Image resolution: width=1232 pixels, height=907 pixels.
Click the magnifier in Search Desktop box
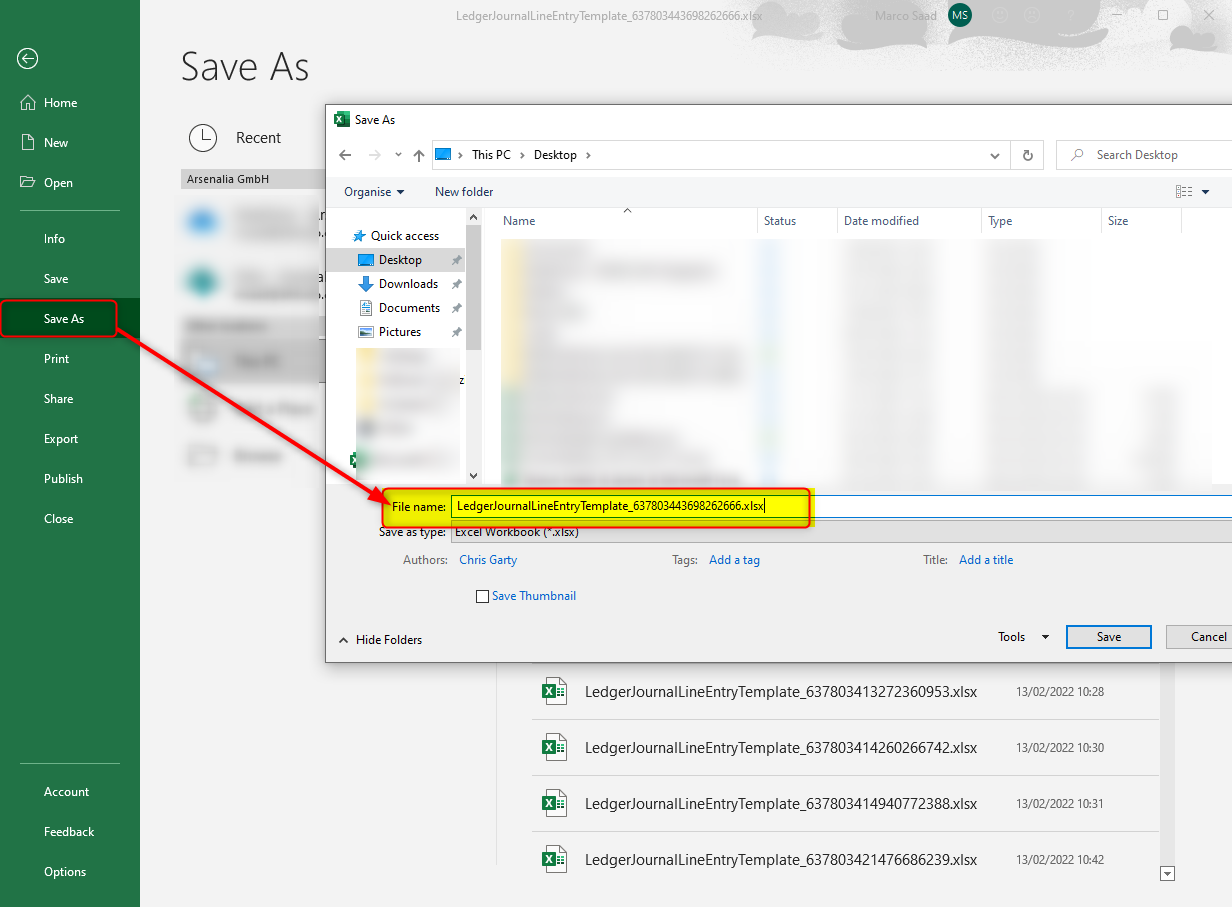(x=1075, y=155)
